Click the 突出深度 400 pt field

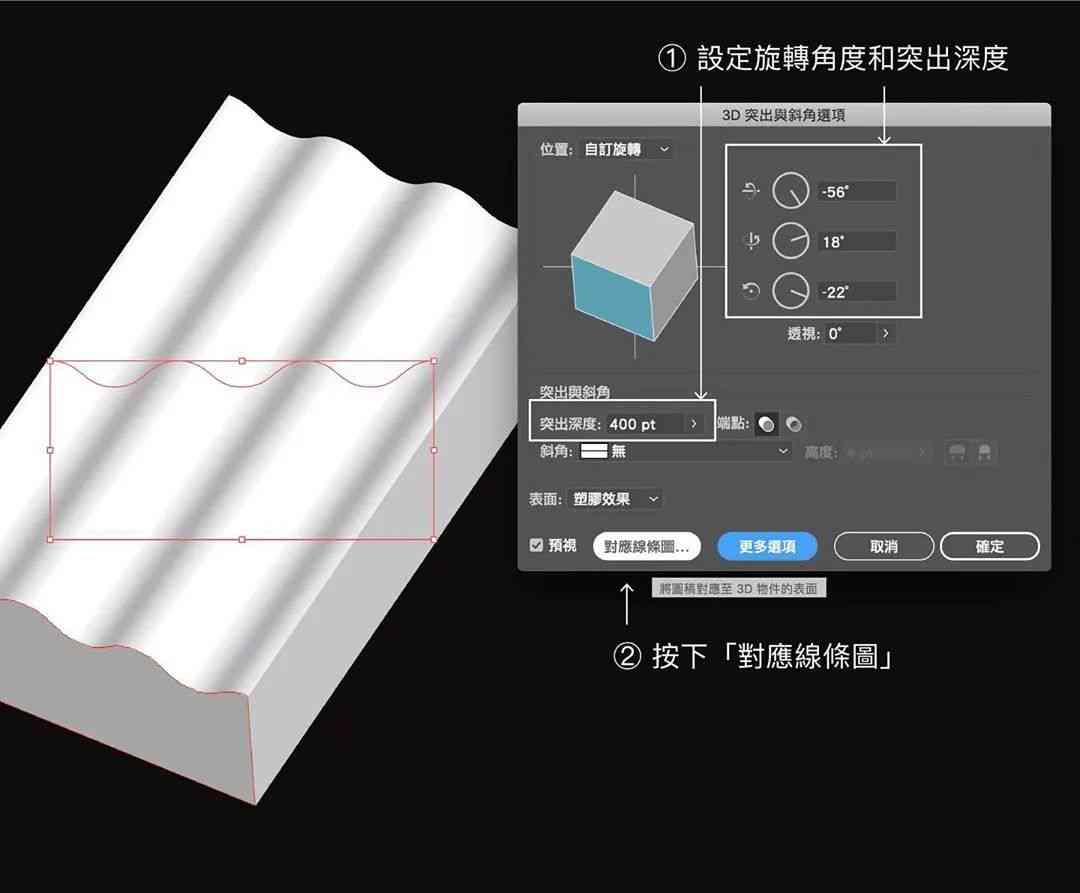coord(645,424)
